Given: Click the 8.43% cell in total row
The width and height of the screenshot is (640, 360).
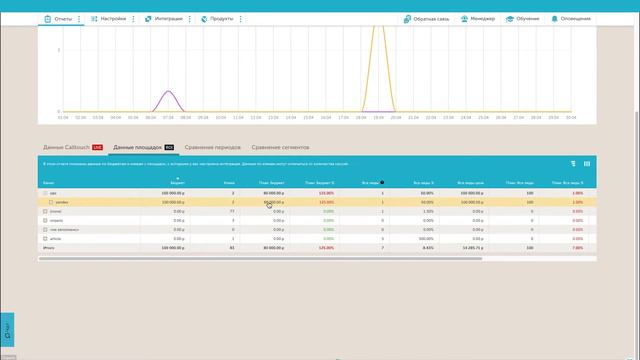Looking at the screenshot, I should pyautogui.click(x=428, y=248).
